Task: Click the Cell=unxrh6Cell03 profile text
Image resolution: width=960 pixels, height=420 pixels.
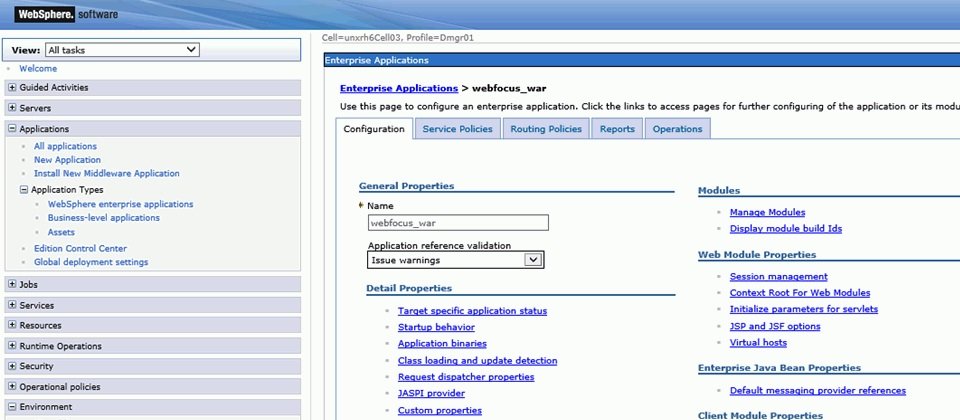Action: click(x=398, y=38)
